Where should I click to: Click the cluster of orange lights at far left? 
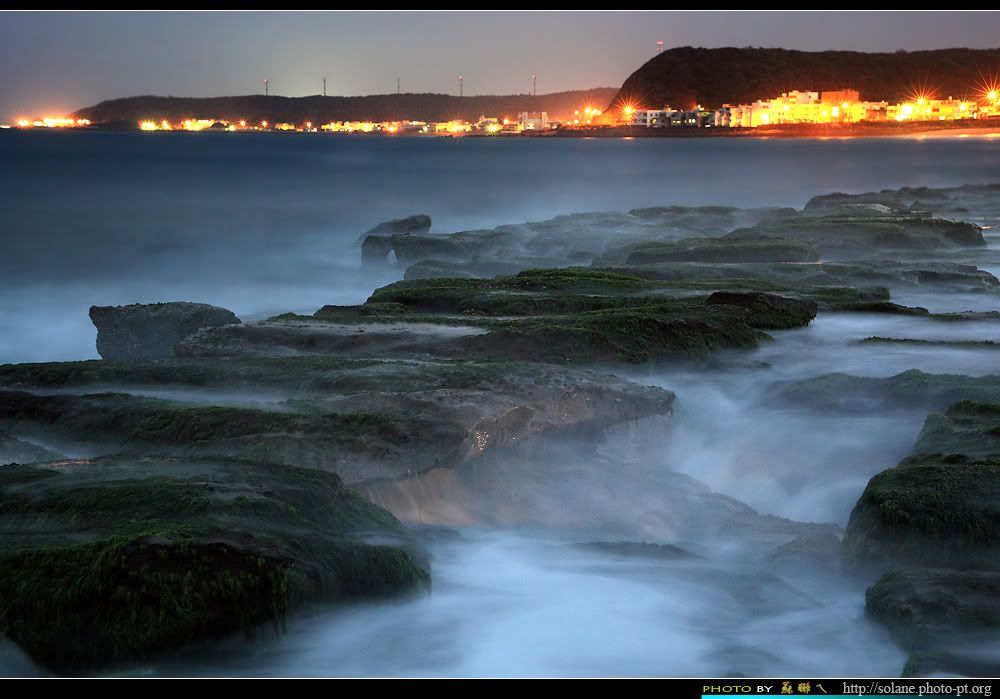click(50, 122)
